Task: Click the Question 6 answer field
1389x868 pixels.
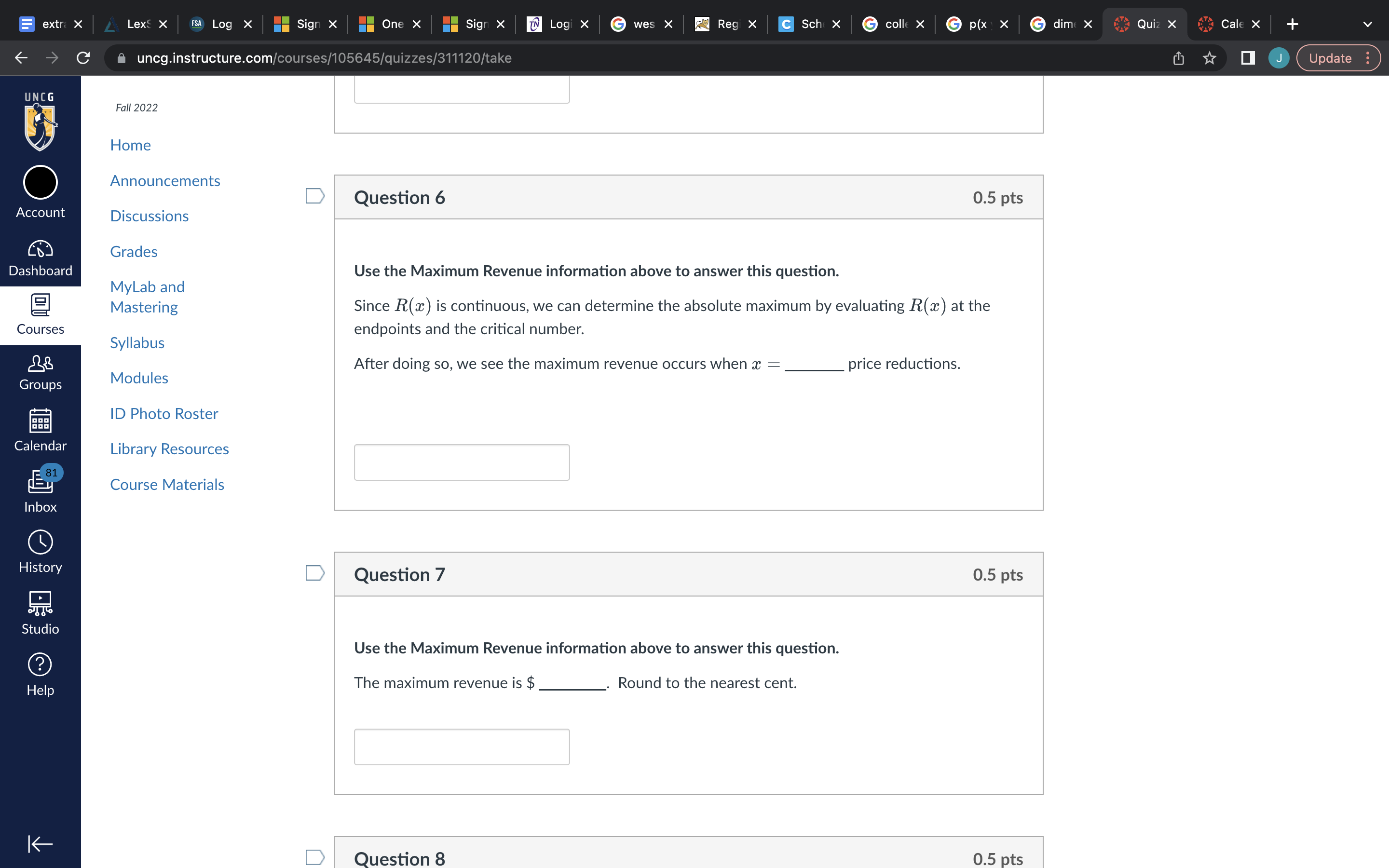Action: 462,462
